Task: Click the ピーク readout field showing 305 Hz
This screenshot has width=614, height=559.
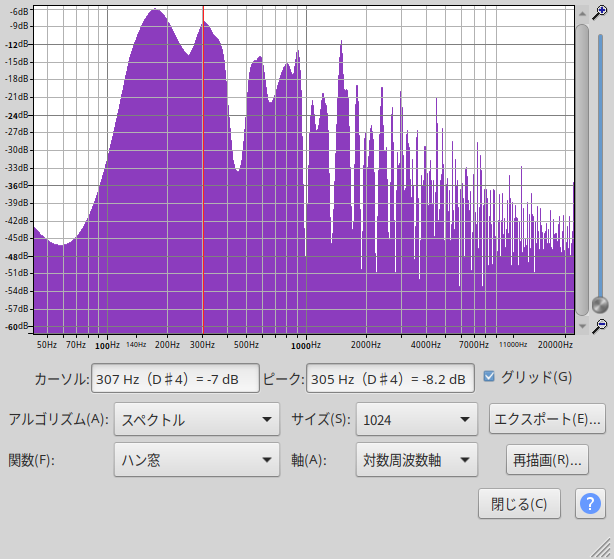Action: click(389, 379)
